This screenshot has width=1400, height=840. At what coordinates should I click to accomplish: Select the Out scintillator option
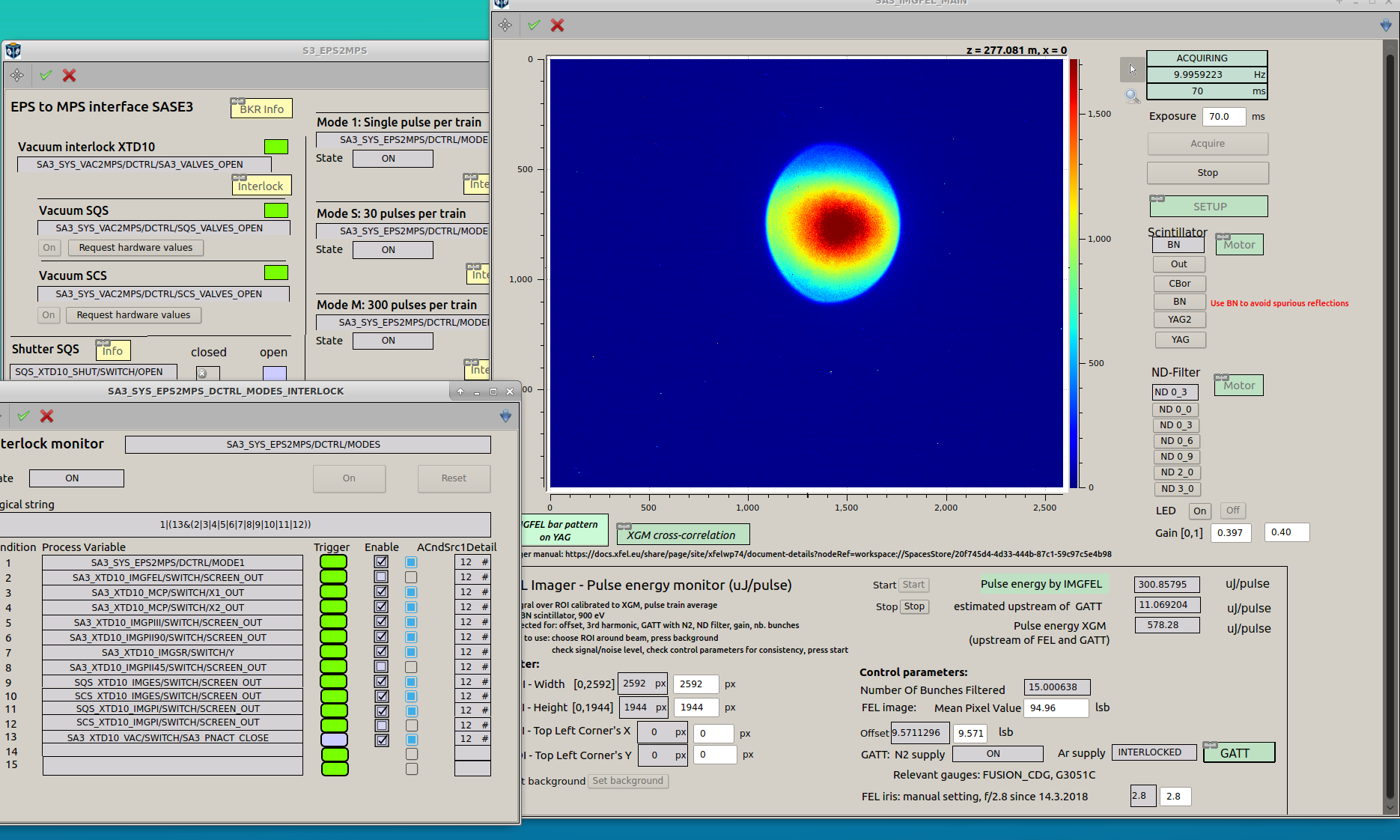point(1179,264)
